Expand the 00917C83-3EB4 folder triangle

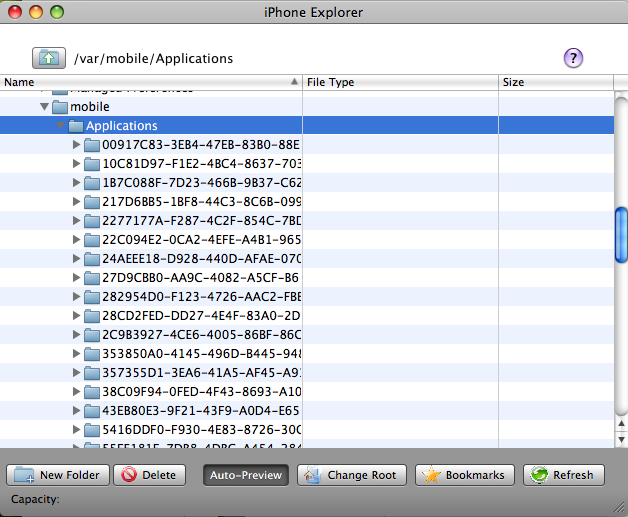(x=76, y=145)
